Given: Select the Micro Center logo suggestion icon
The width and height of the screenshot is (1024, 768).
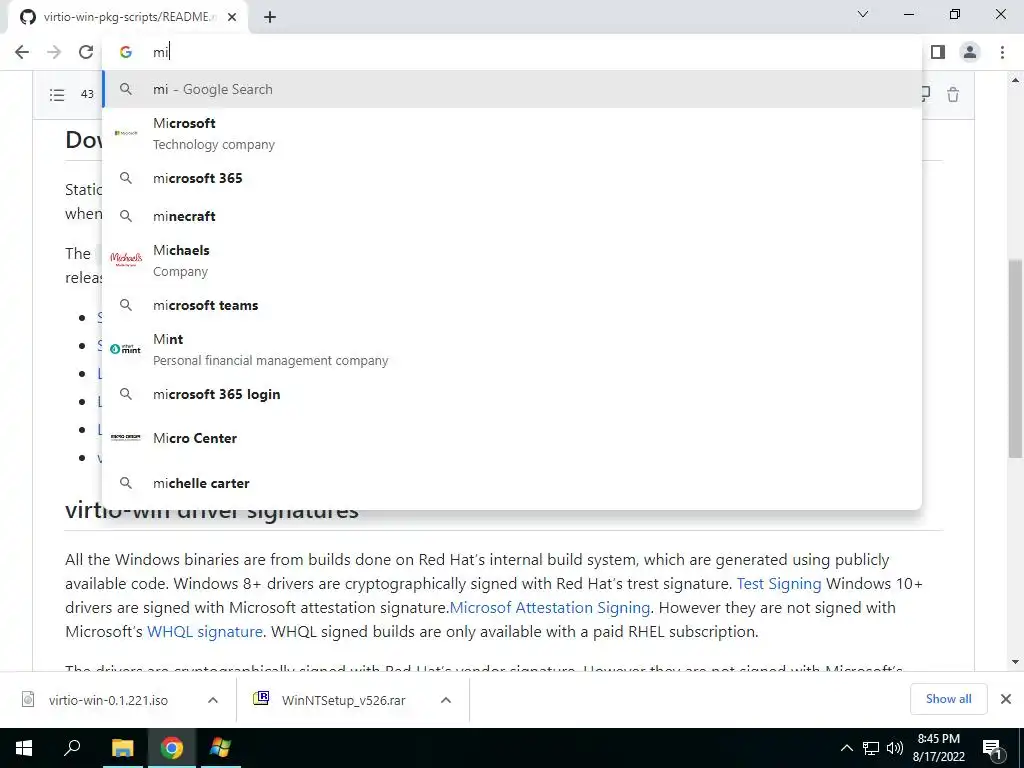Looking at the screenshot, I should click(x=126, y=438).
